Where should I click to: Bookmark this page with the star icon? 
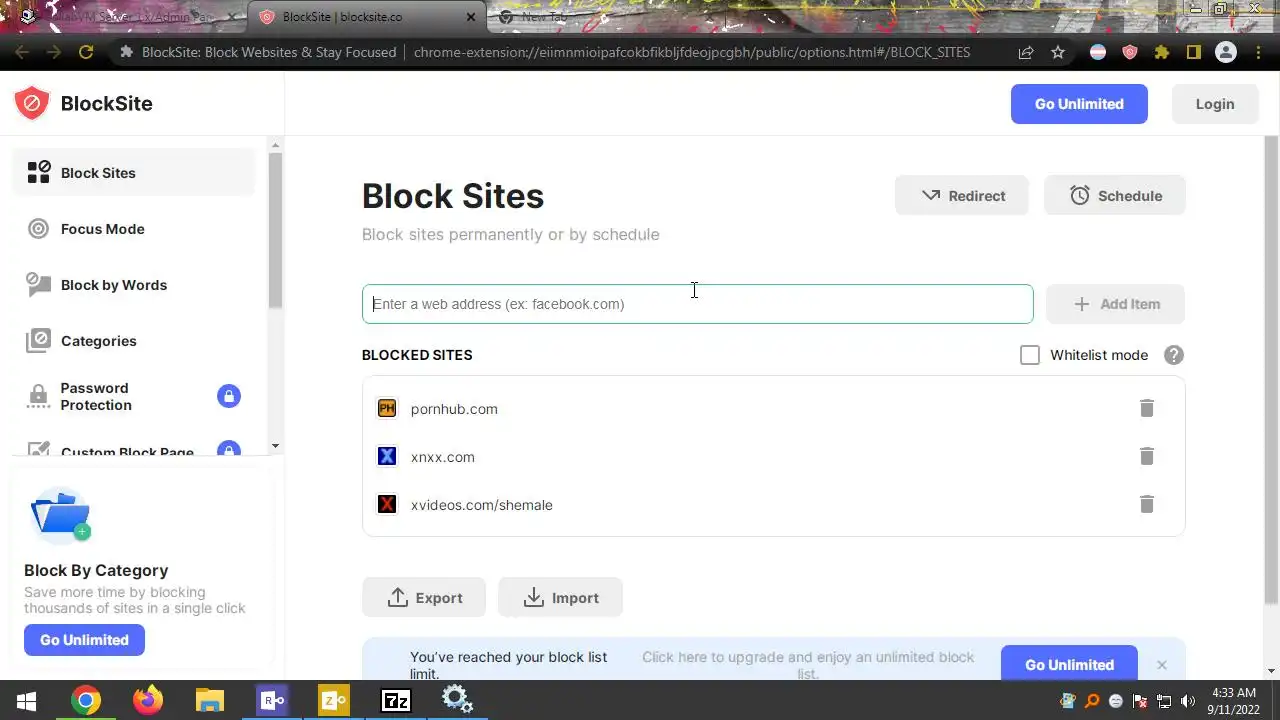pyautogui.click(x=1058, y=52)
